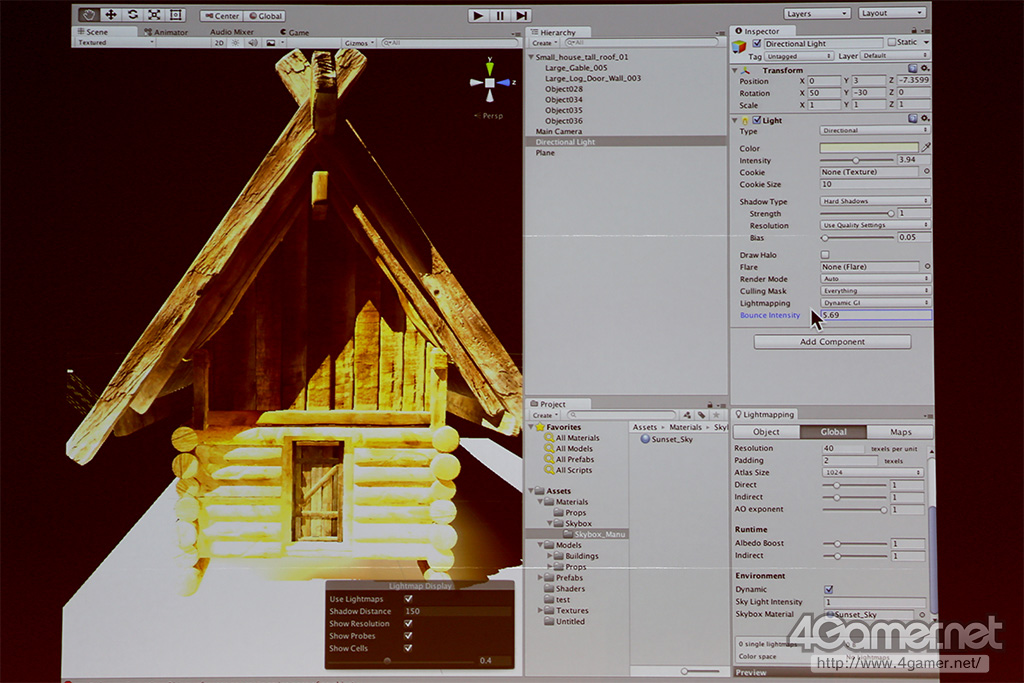Image resolution: width=1024 pixels, height=683 pixels.
Task: Click the Transform help book icon
Action: coord(912,69)
